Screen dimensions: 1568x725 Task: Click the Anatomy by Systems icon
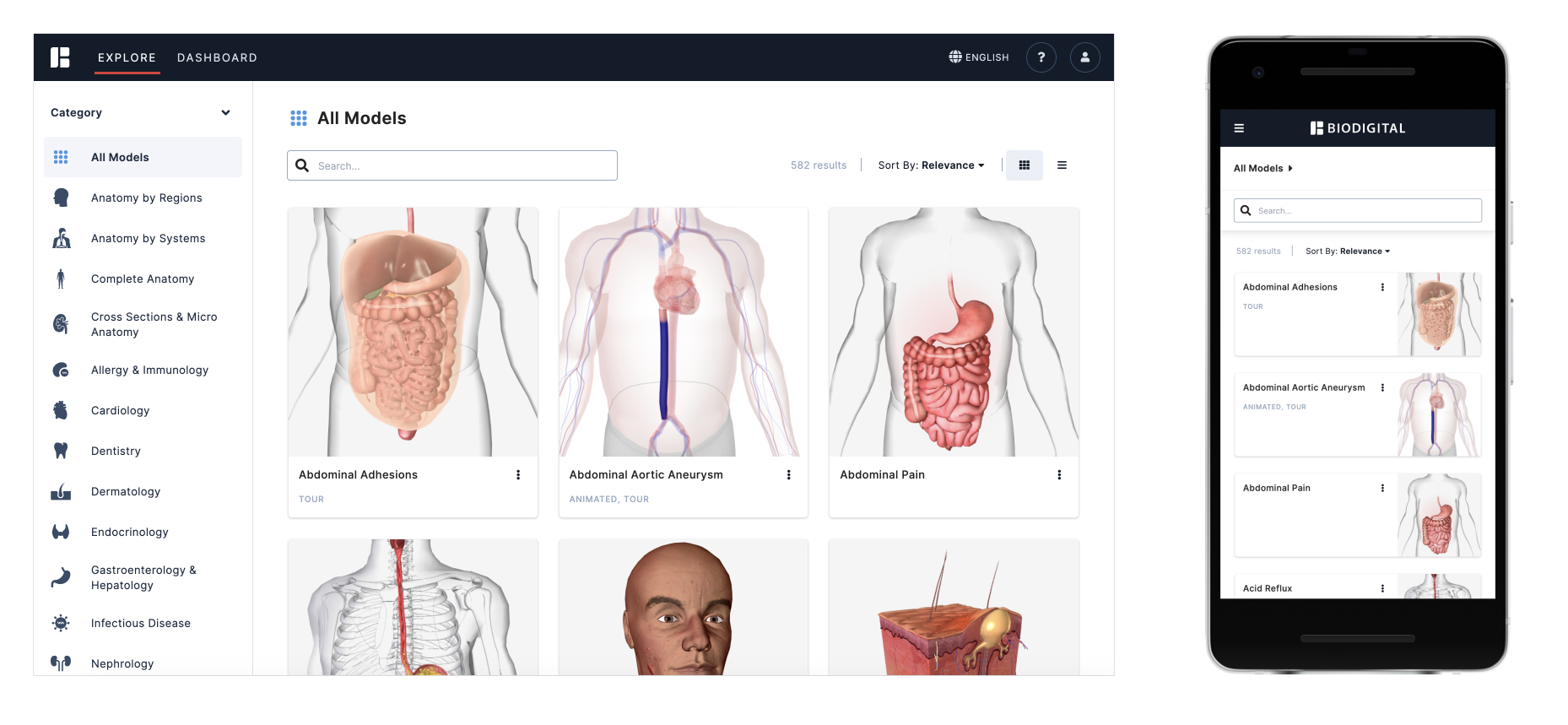click(x=61, y=238)
